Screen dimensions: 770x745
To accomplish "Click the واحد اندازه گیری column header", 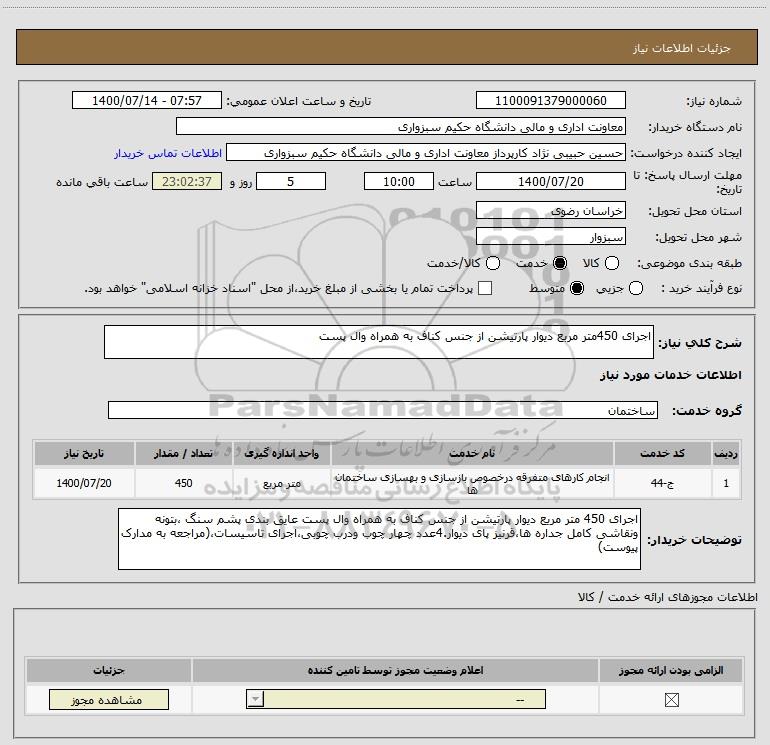I will click(281, 453).
